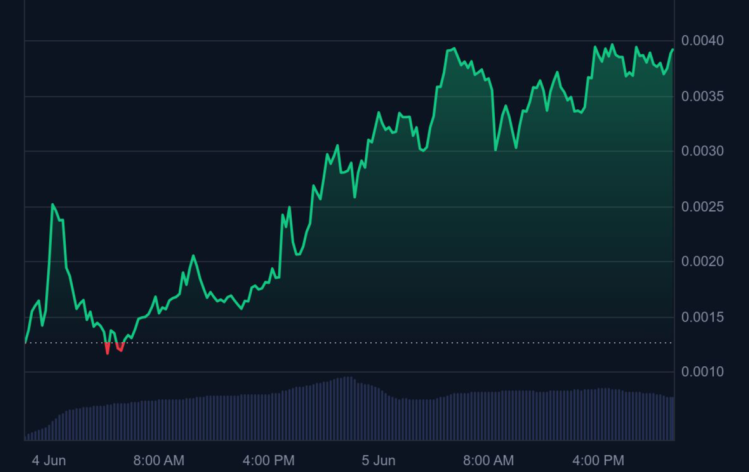
Task: Click the 0.0025 price axis label
Action: tap(709, 207)
